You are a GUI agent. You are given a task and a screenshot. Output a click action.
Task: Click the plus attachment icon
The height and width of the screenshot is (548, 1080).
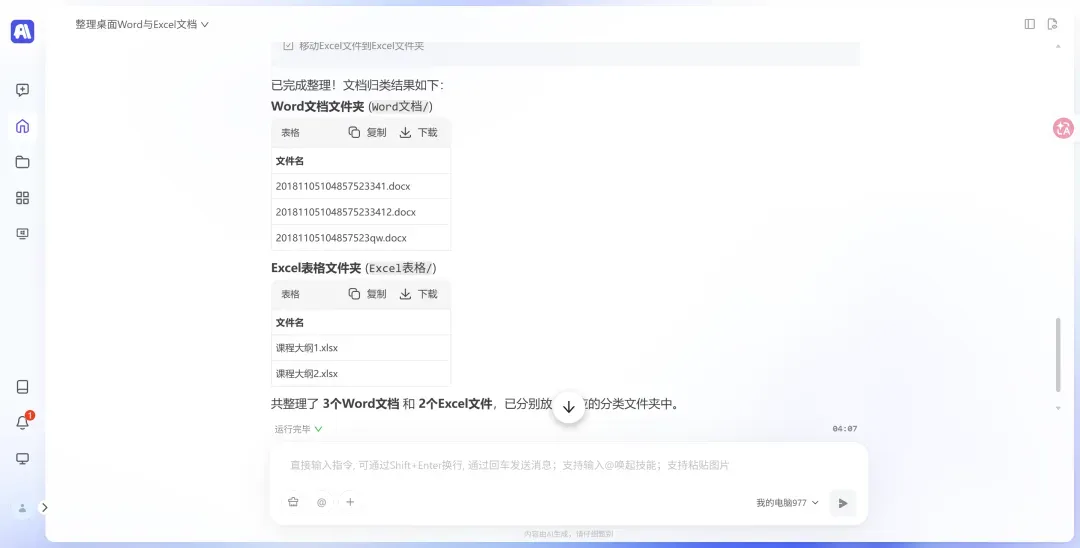point(350,502)
